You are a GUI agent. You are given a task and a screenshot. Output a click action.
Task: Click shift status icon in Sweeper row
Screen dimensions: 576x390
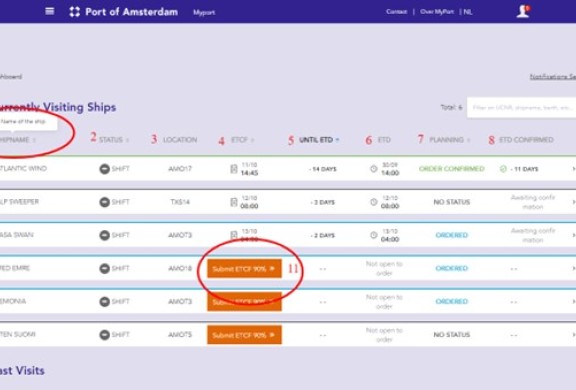(104, 202)
